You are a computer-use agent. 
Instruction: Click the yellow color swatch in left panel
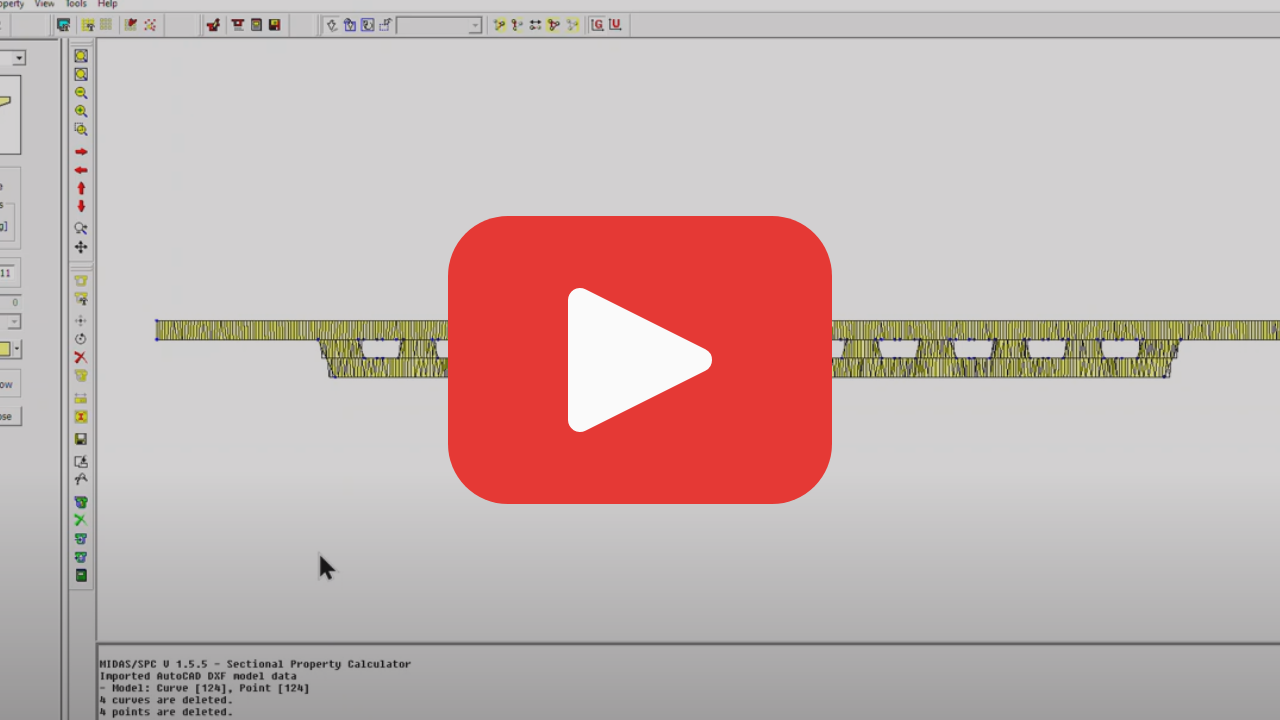5,349
